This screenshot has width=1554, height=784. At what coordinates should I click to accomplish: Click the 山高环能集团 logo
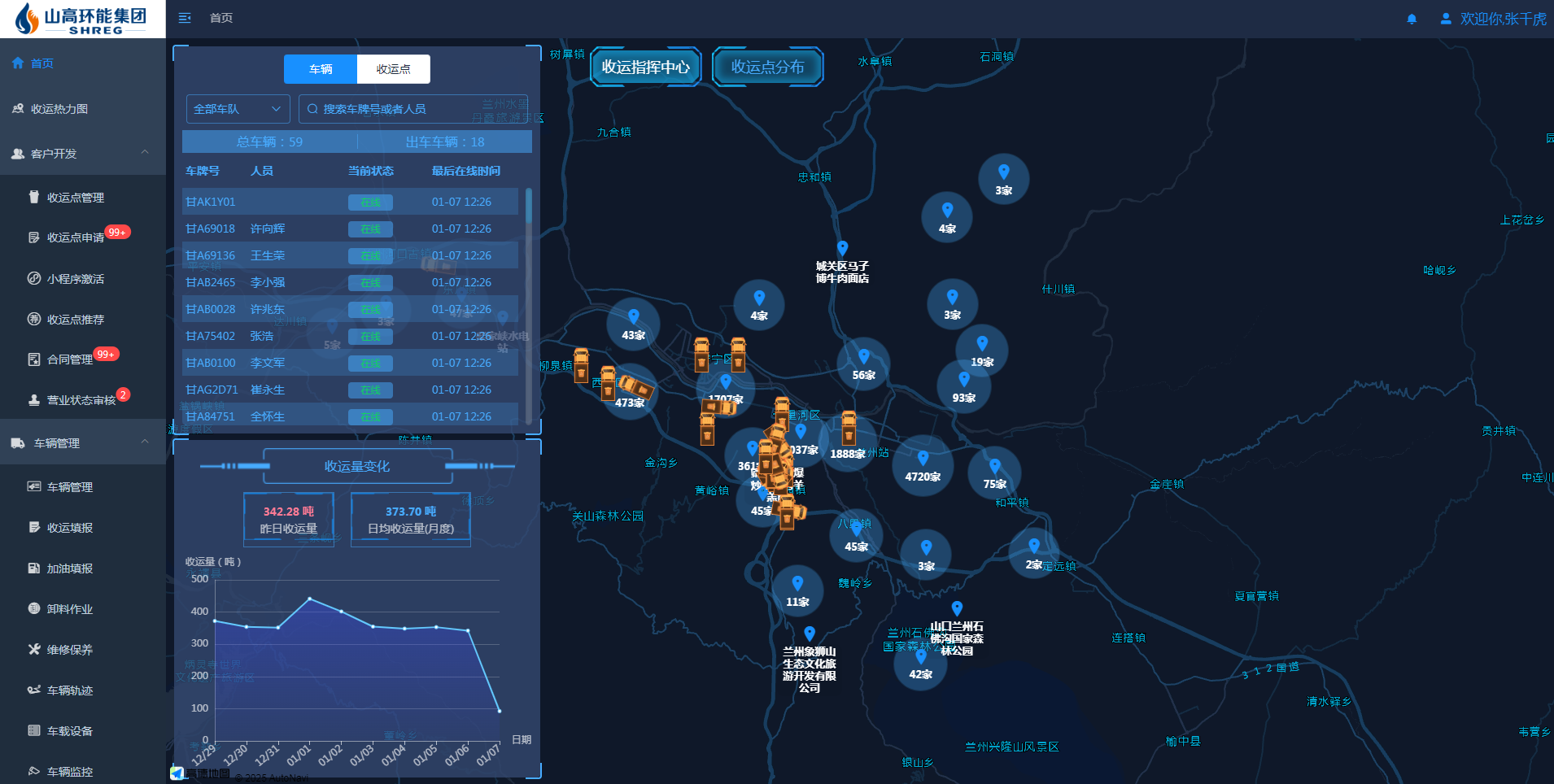(x=83, y=19)
